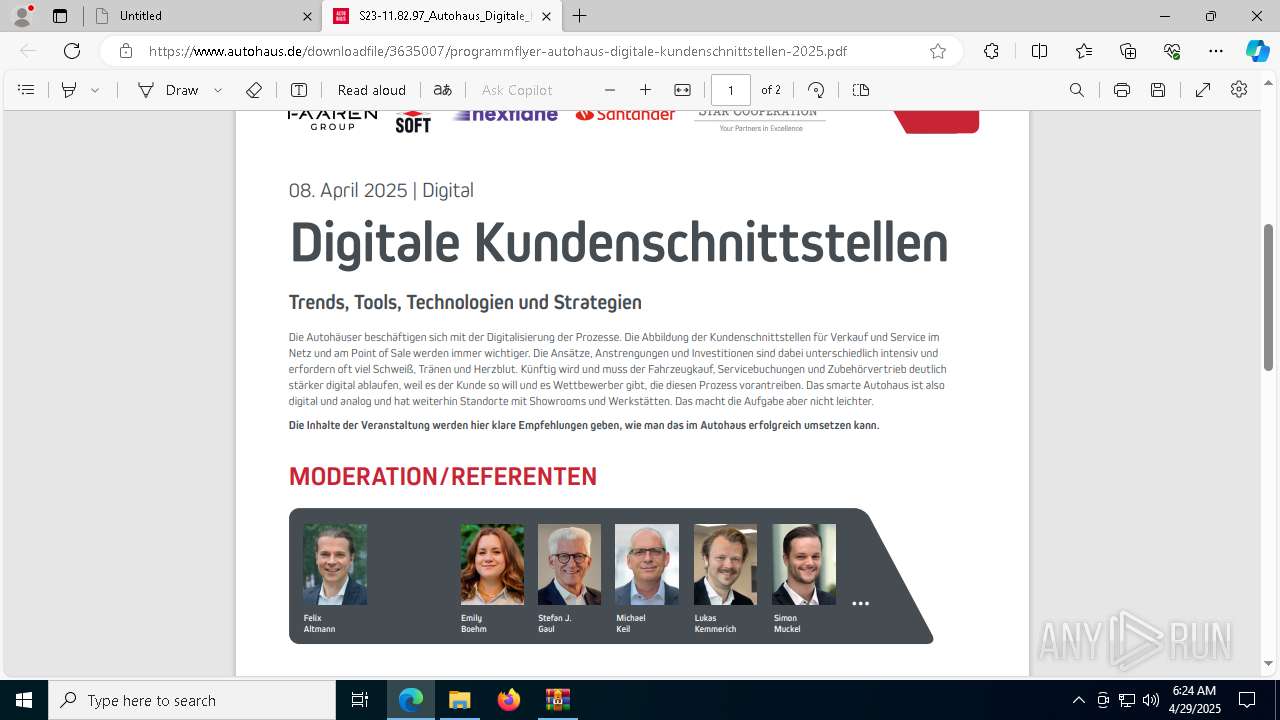Screen dimensions: 1280x720
Task: Rotate the PDF page
Action: [x=816, y=90]
